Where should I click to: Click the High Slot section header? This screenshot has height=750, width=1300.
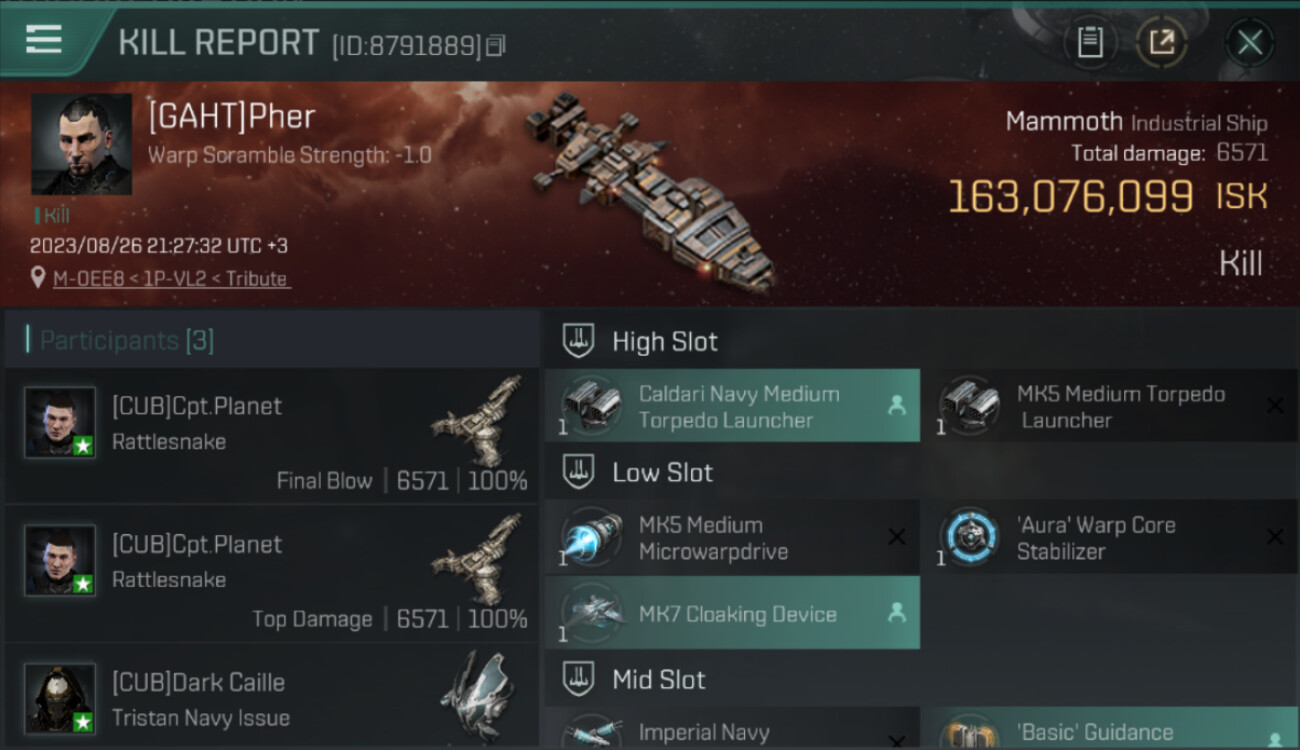pyautogui.click(x=664, y=342)
